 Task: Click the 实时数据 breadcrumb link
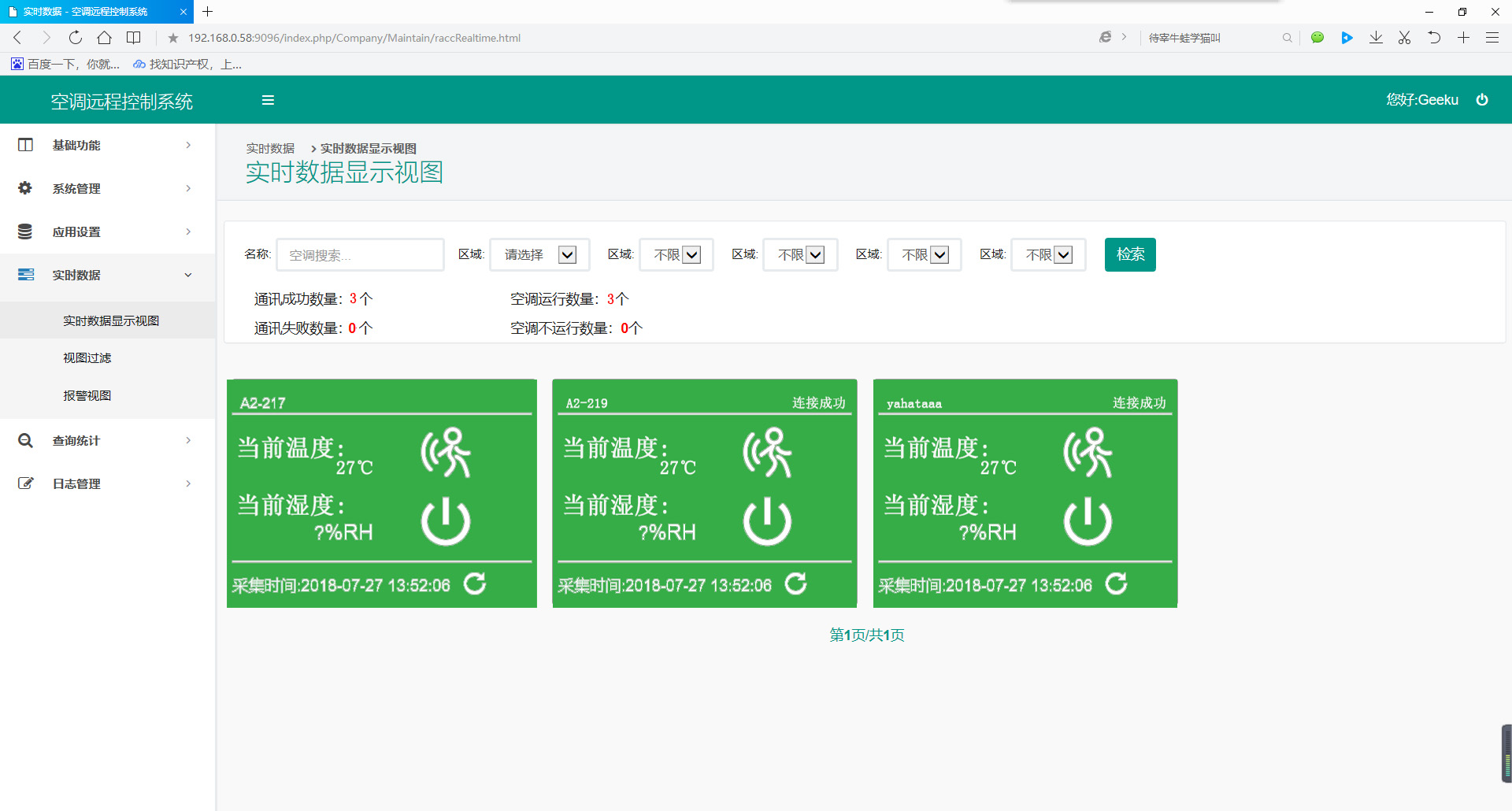click(x=270, y=149)
